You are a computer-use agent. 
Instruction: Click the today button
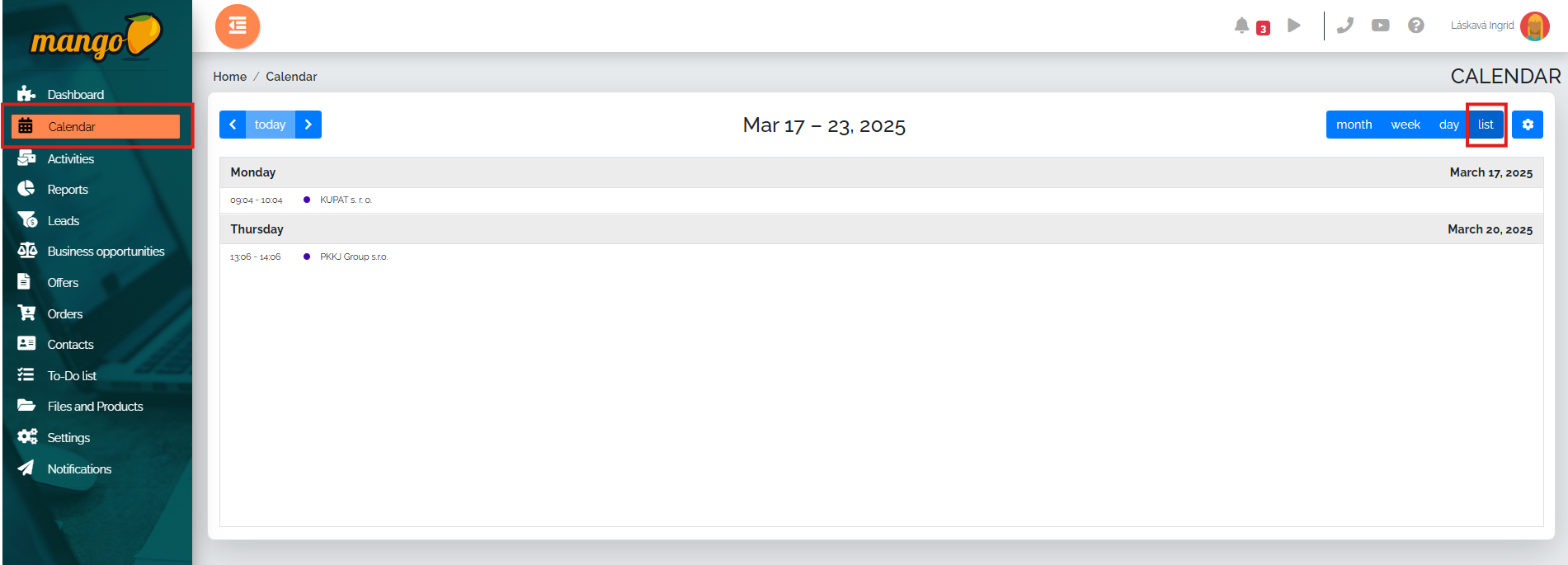tap(270, 125)
